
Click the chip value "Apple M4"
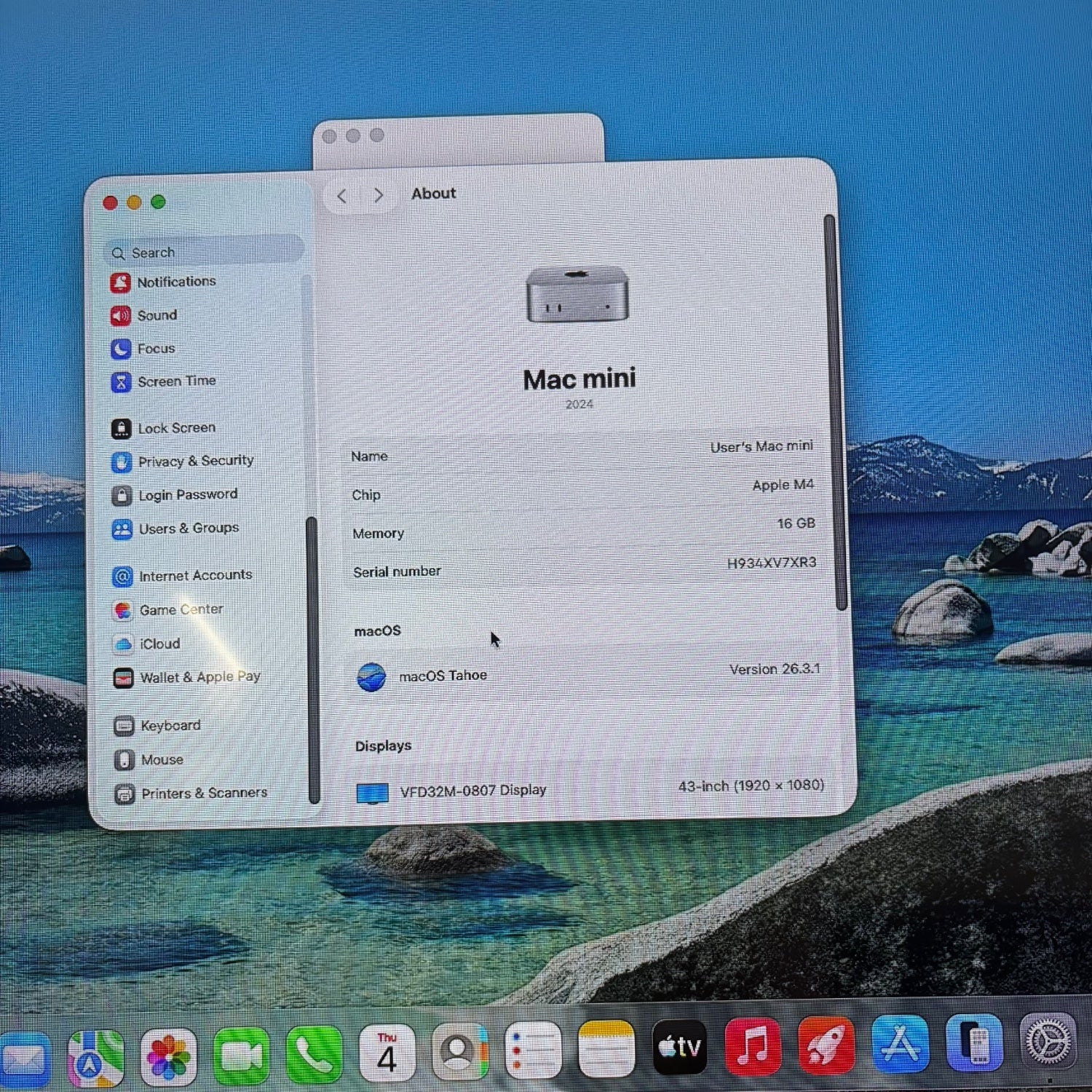[x=783, y=485]
